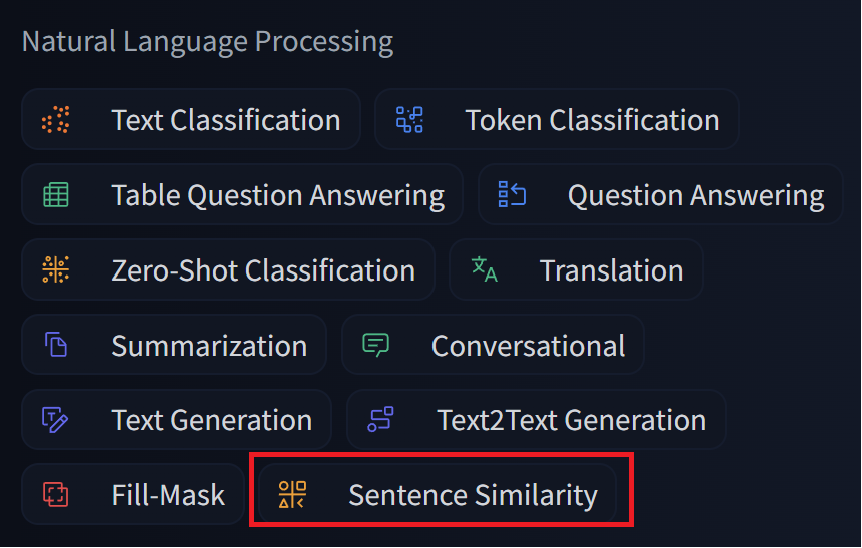
Task: Filter by Text Classification label
Action: click(226, 120)
